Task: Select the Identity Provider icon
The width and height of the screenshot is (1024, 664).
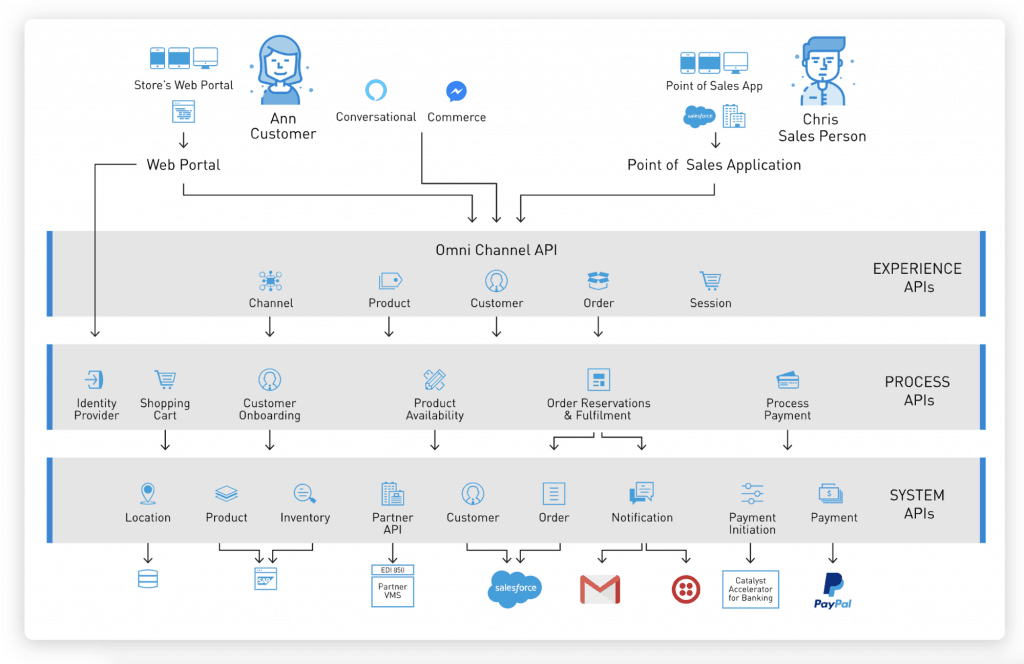Action: pos(95,381)
